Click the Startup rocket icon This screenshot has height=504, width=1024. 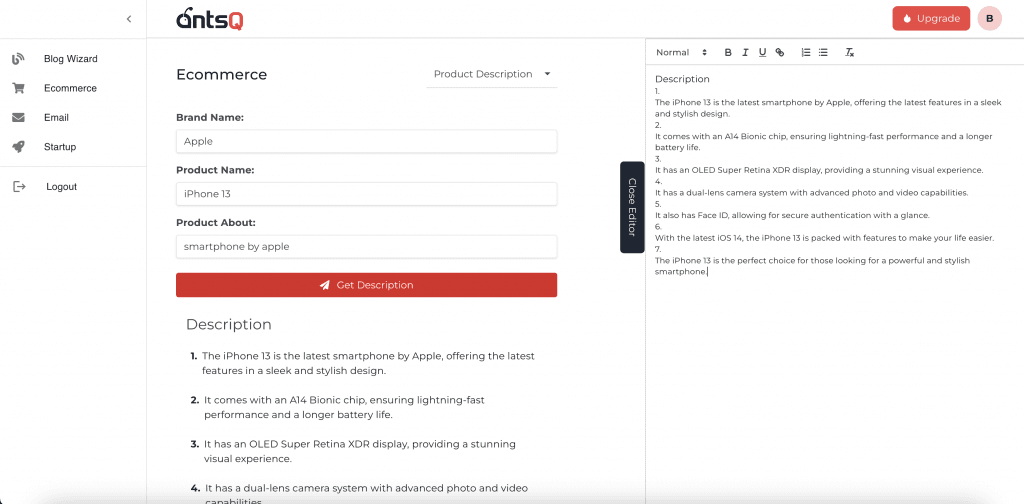(x=18, y=147)
